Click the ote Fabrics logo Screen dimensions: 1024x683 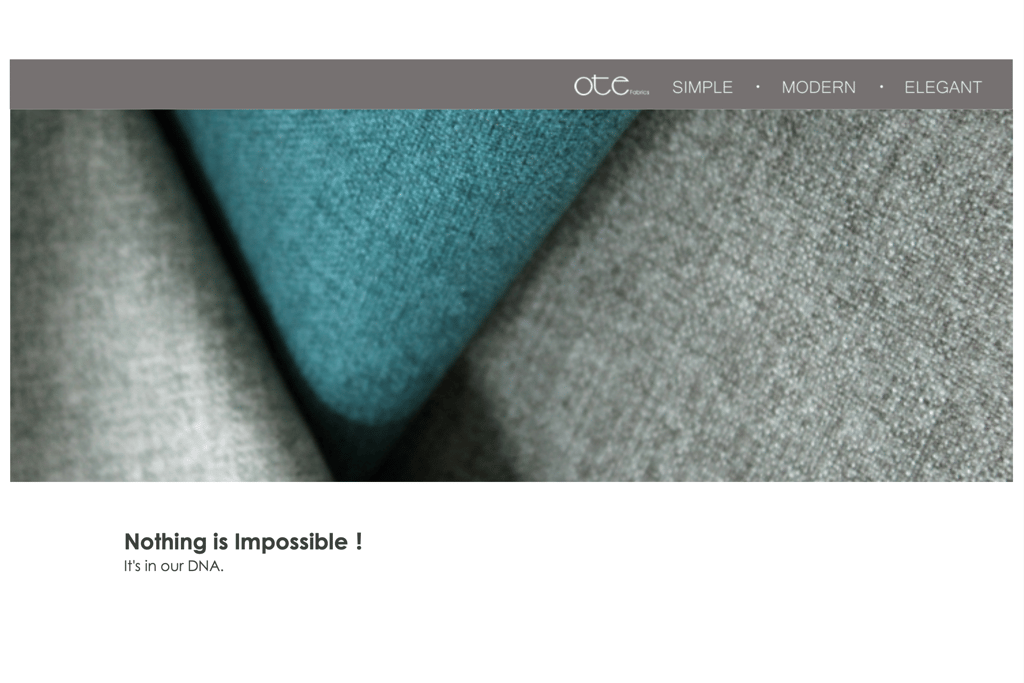(611, 86)
